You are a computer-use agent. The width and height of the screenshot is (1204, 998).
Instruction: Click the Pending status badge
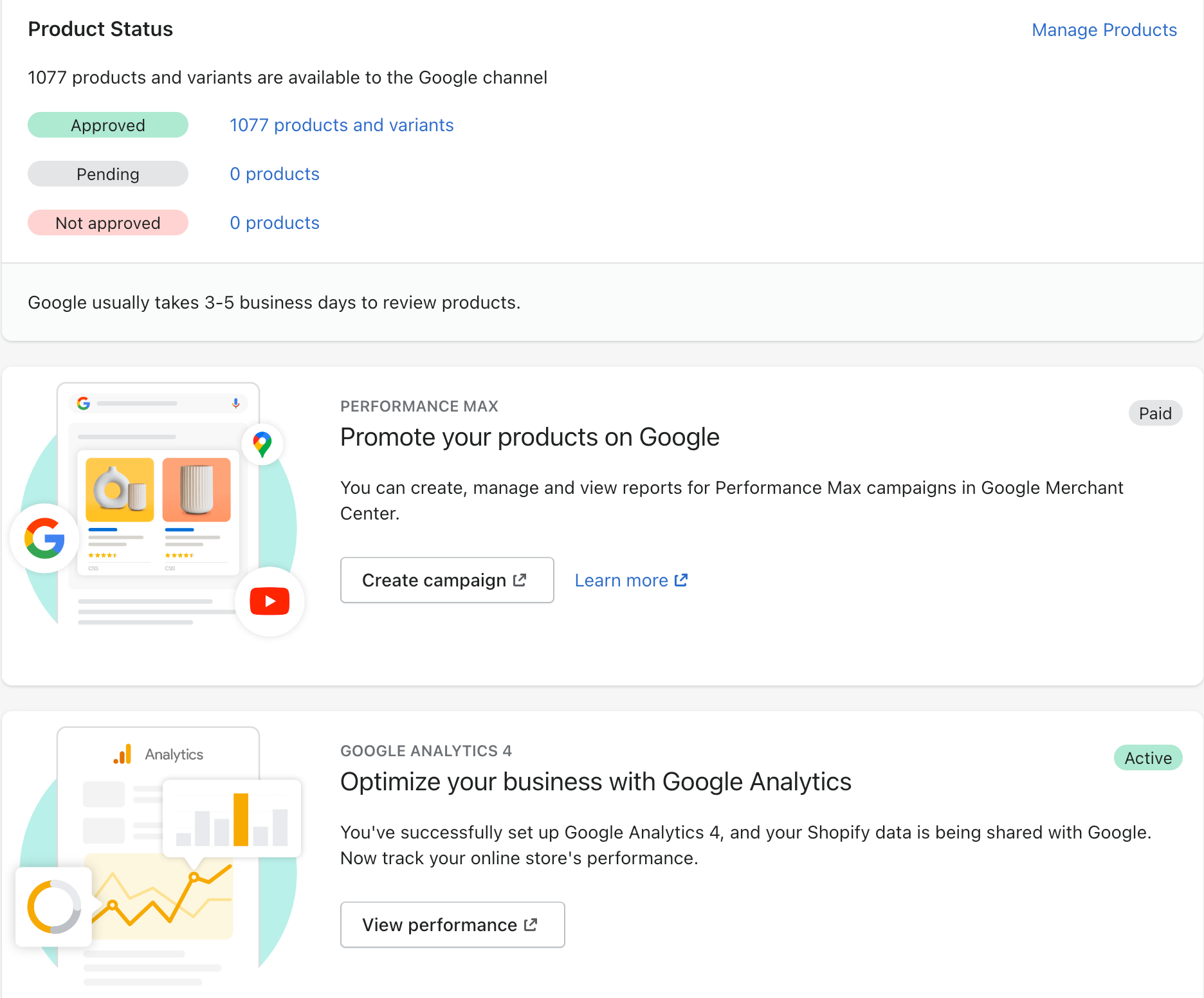(x=108, y=174)
